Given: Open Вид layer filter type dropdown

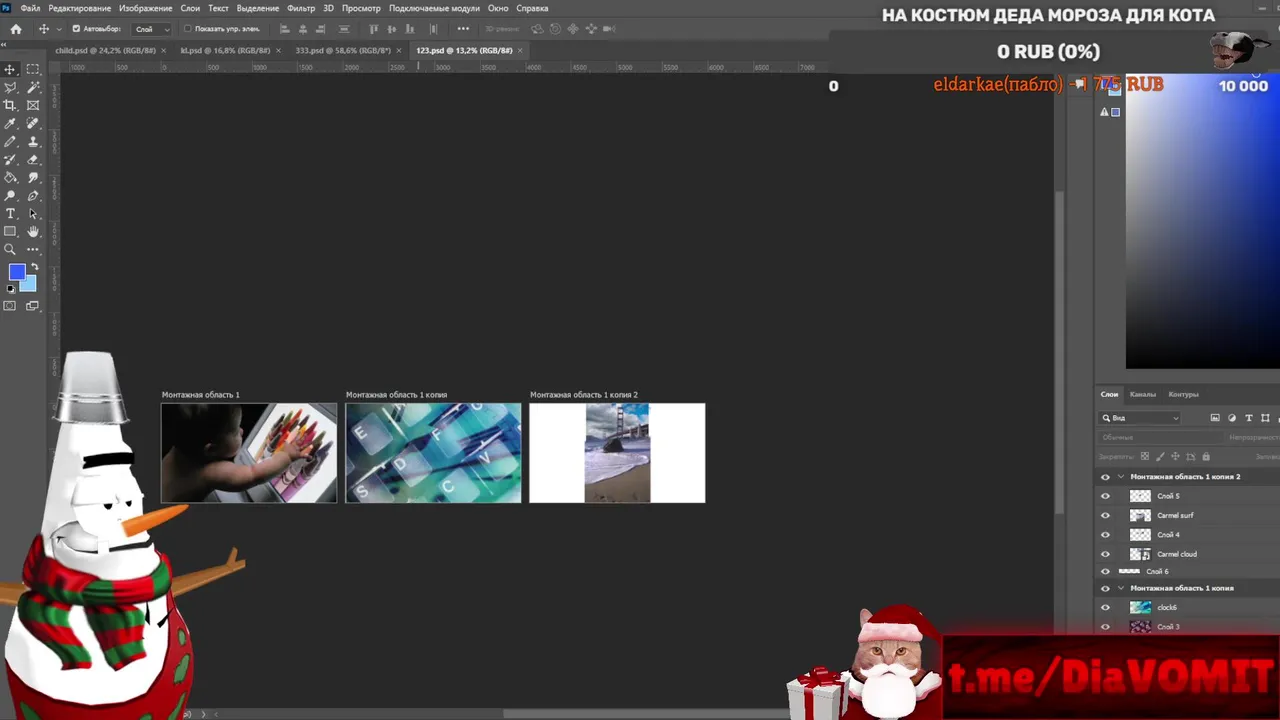Looking at the screenshot, I should [1141, 418].
